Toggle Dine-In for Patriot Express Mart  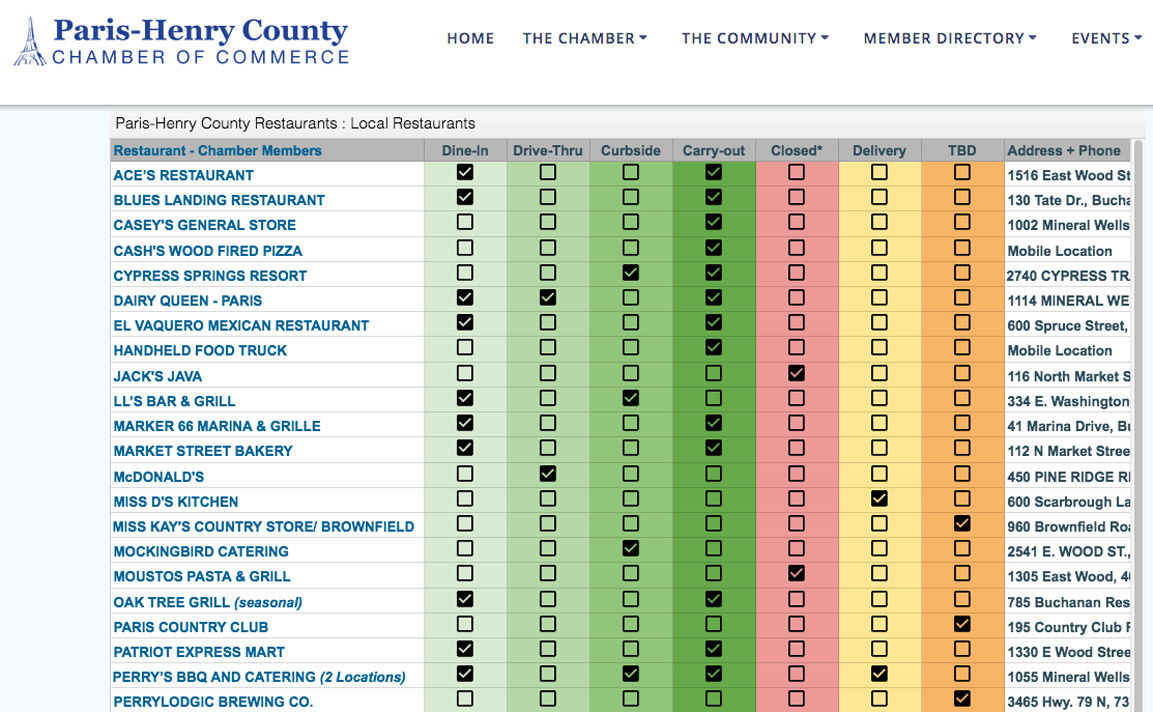(465, 649)
